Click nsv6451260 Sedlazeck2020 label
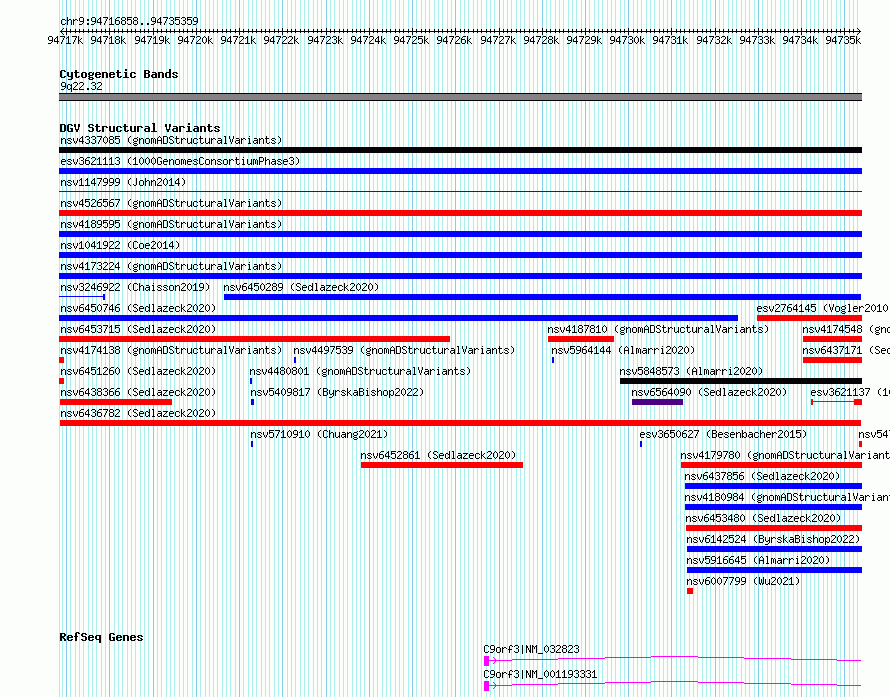The width and height of the screenshot is (890, 697). pos(138,371)
